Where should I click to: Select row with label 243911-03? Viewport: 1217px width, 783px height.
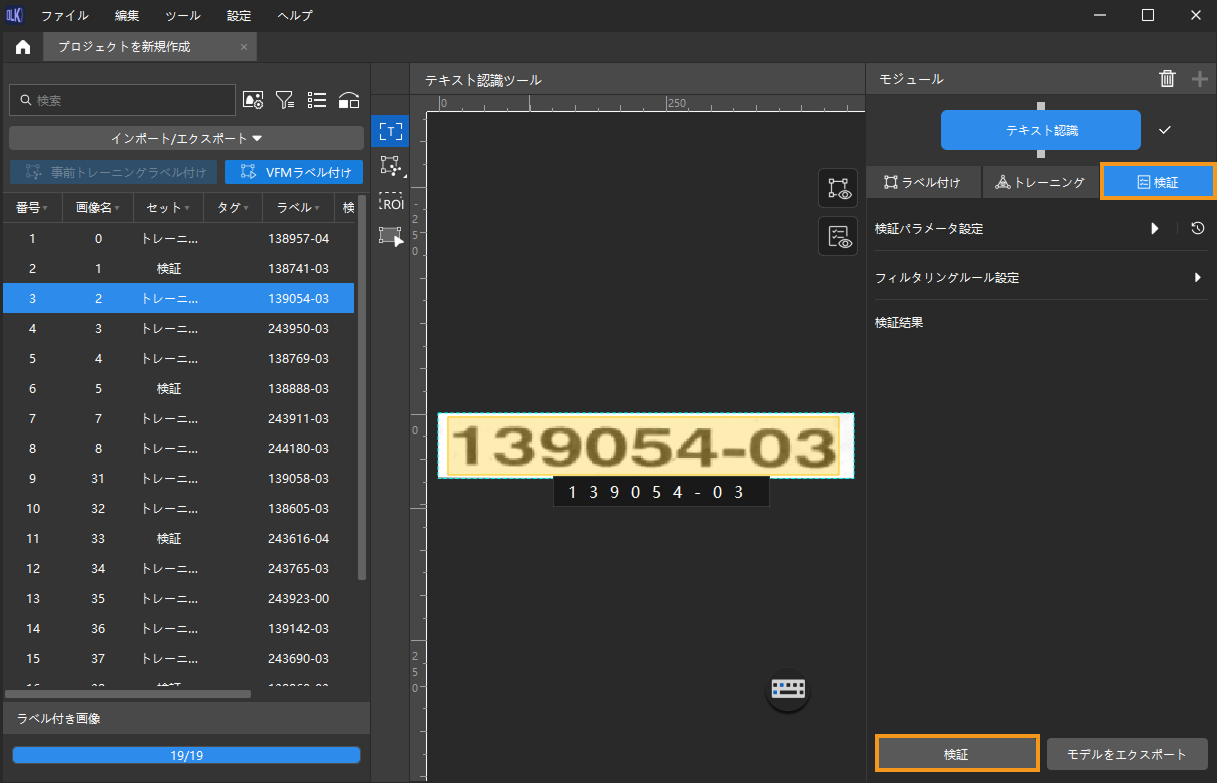(x=178, y=418)
